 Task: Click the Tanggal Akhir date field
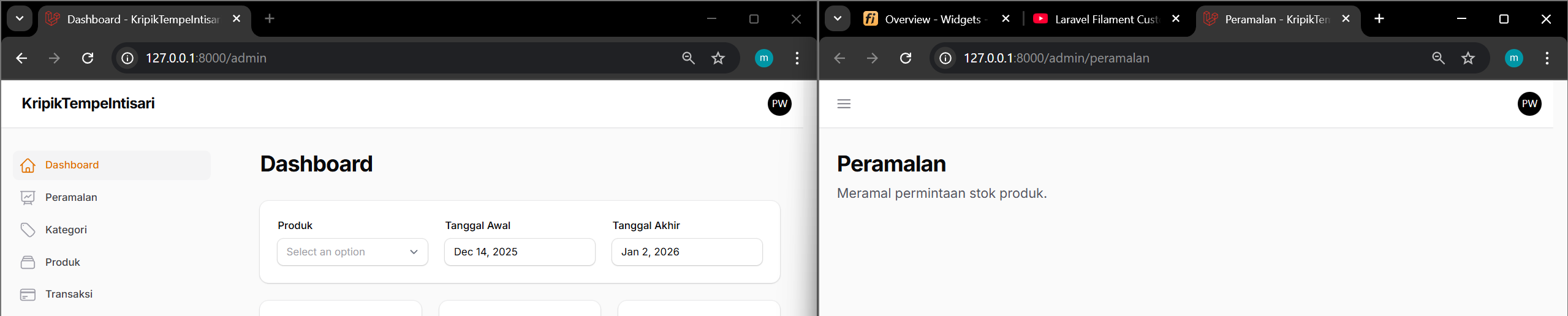coord(687,252)
